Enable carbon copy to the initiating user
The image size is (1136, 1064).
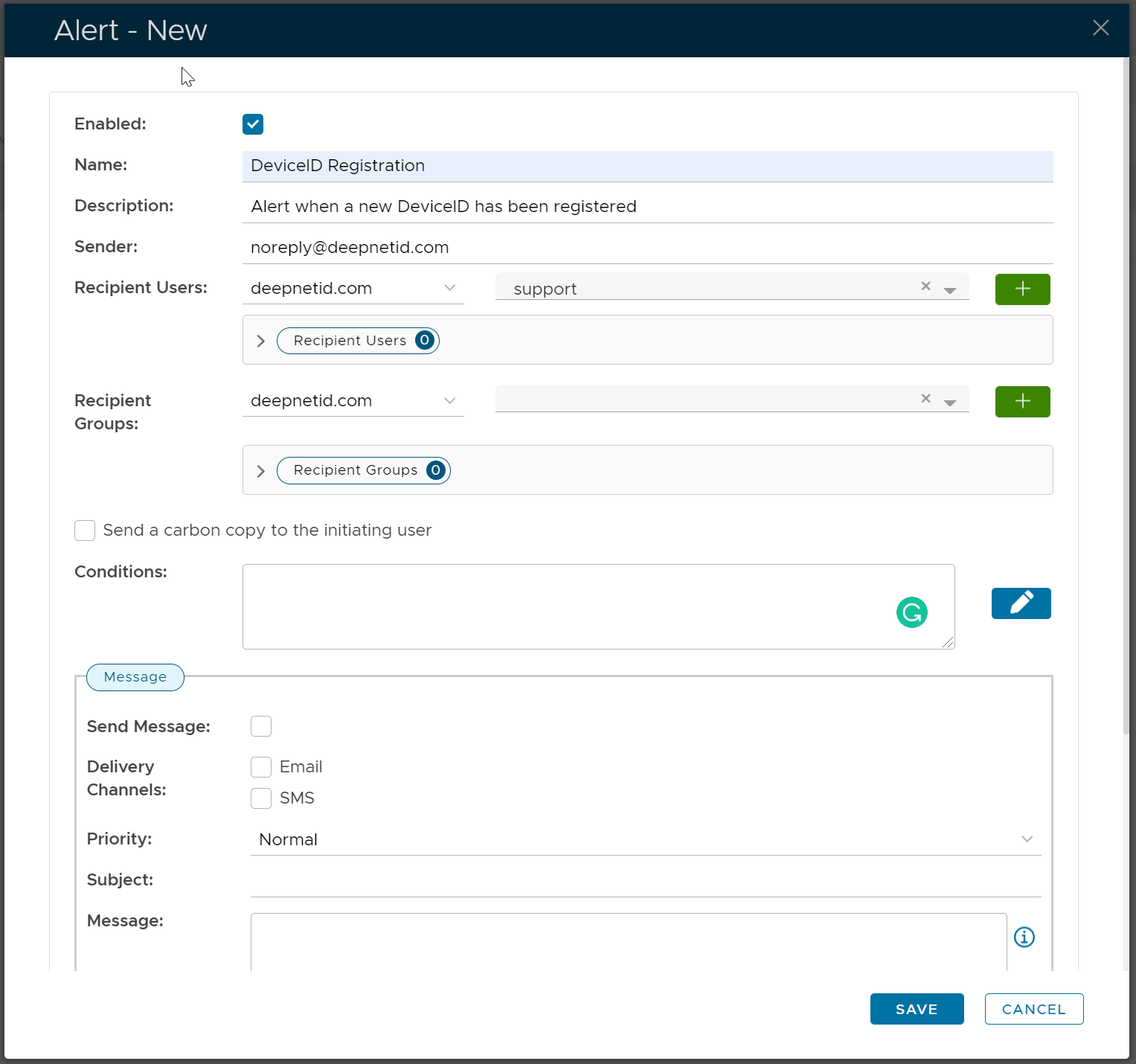tap(85, 531)
